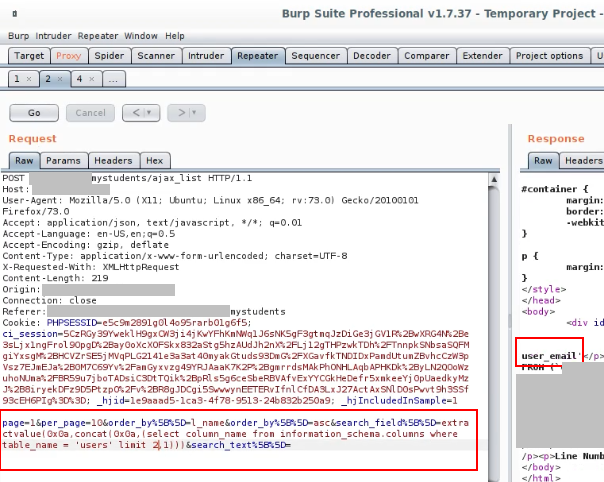604x482 pixels.
Task: Switch to the Spider tab
Action: 109,56
